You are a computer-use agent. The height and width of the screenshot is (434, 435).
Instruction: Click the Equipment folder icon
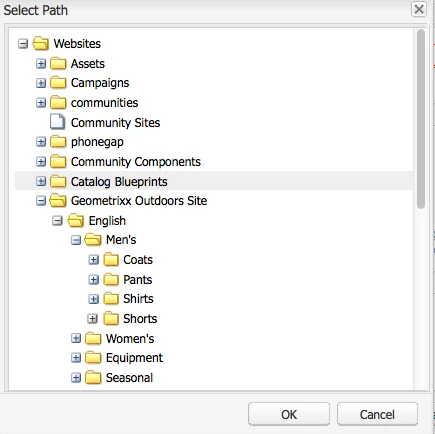pos(93,358)
